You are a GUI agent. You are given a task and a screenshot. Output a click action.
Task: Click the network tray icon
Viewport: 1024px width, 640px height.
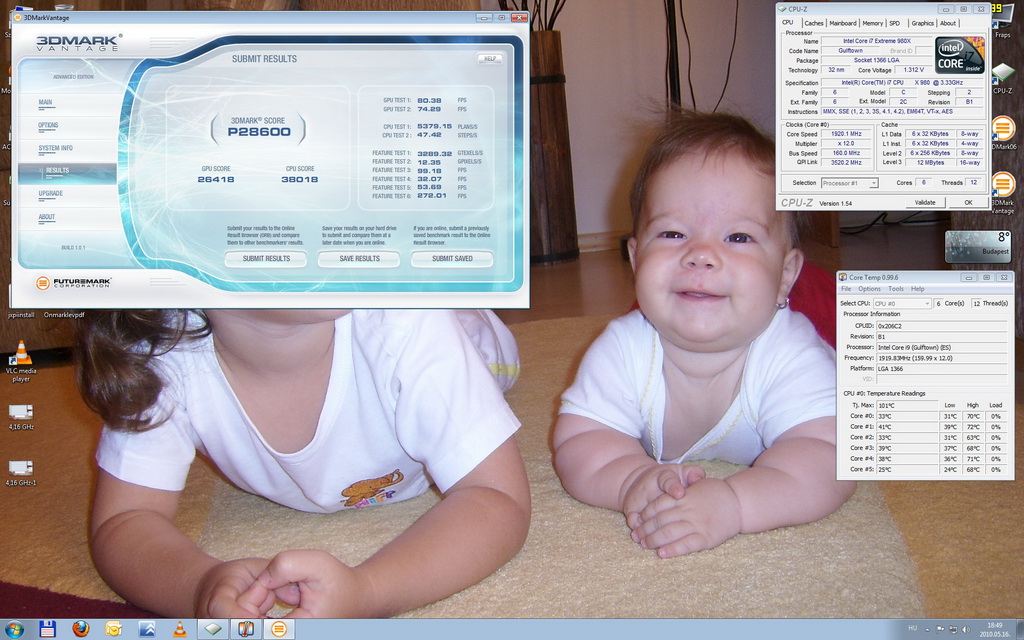[953, 630]
